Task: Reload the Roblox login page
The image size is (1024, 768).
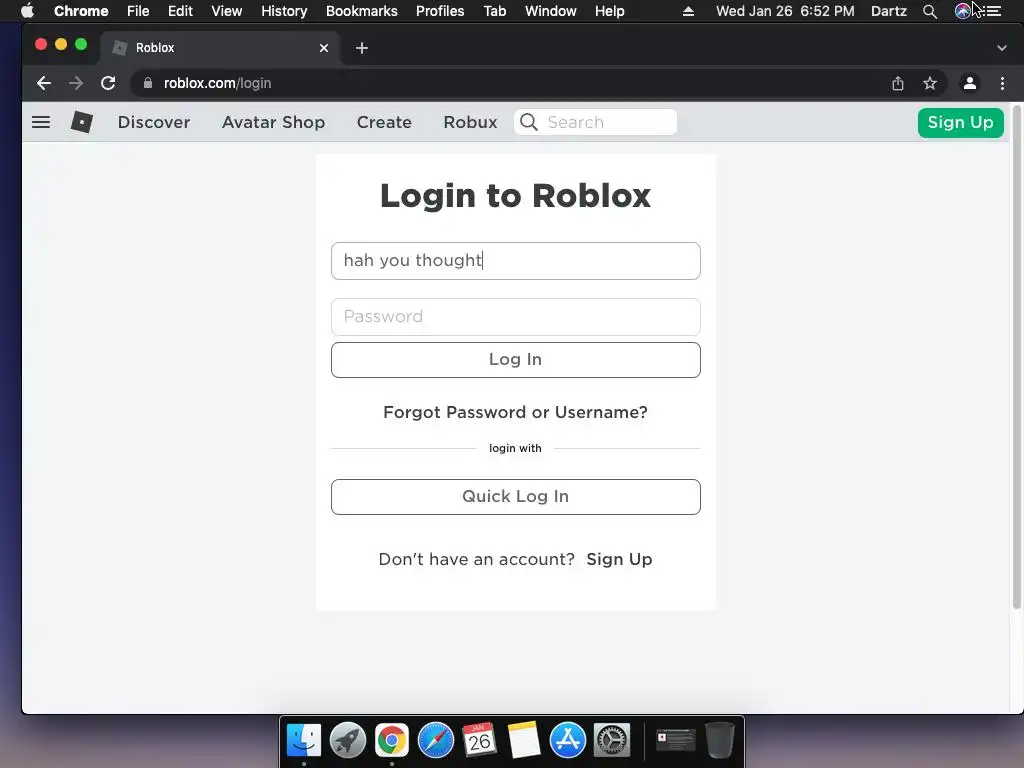Action: pos(108,83)
